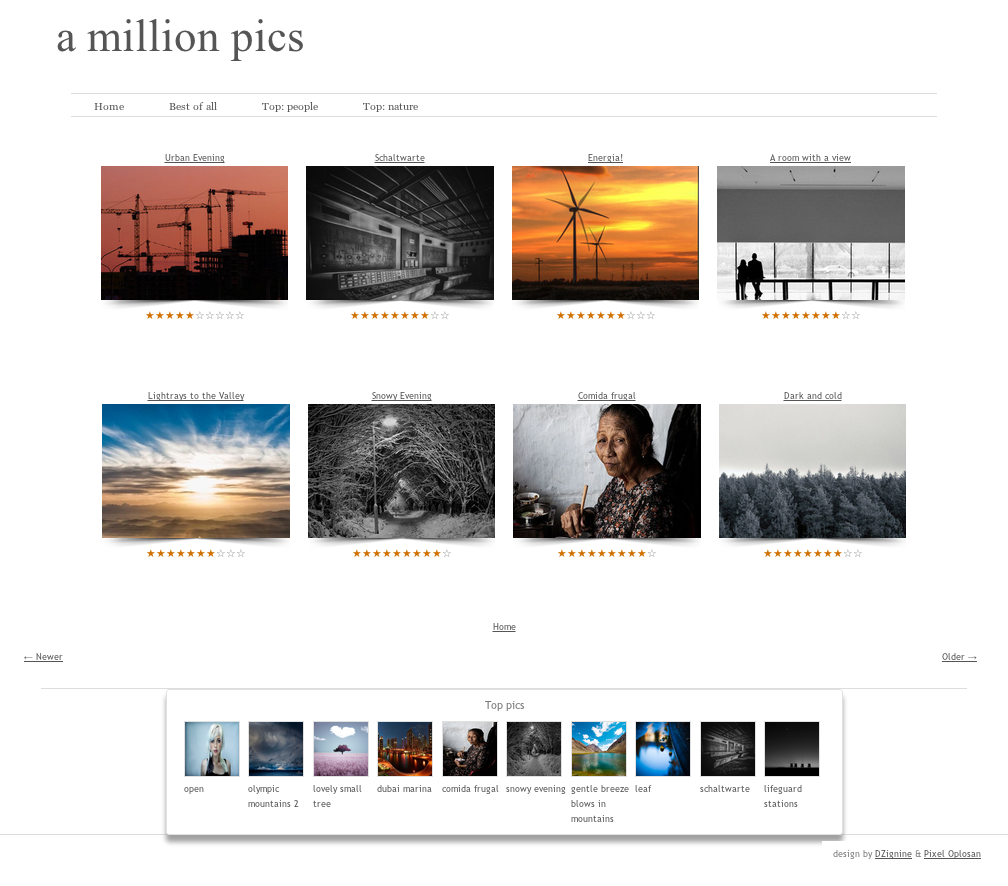Go to Home in the navigation menu
The width and height of the screenshot is (1008, 886).
[x=109, y=107]
